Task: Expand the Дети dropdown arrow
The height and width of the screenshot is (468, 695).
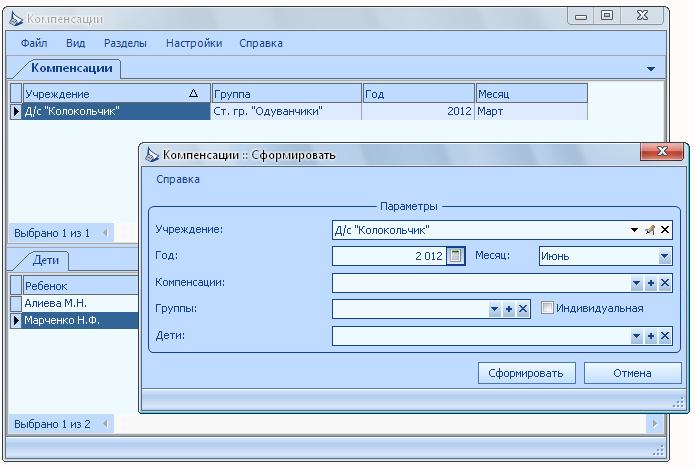Action: coord(636,336)
